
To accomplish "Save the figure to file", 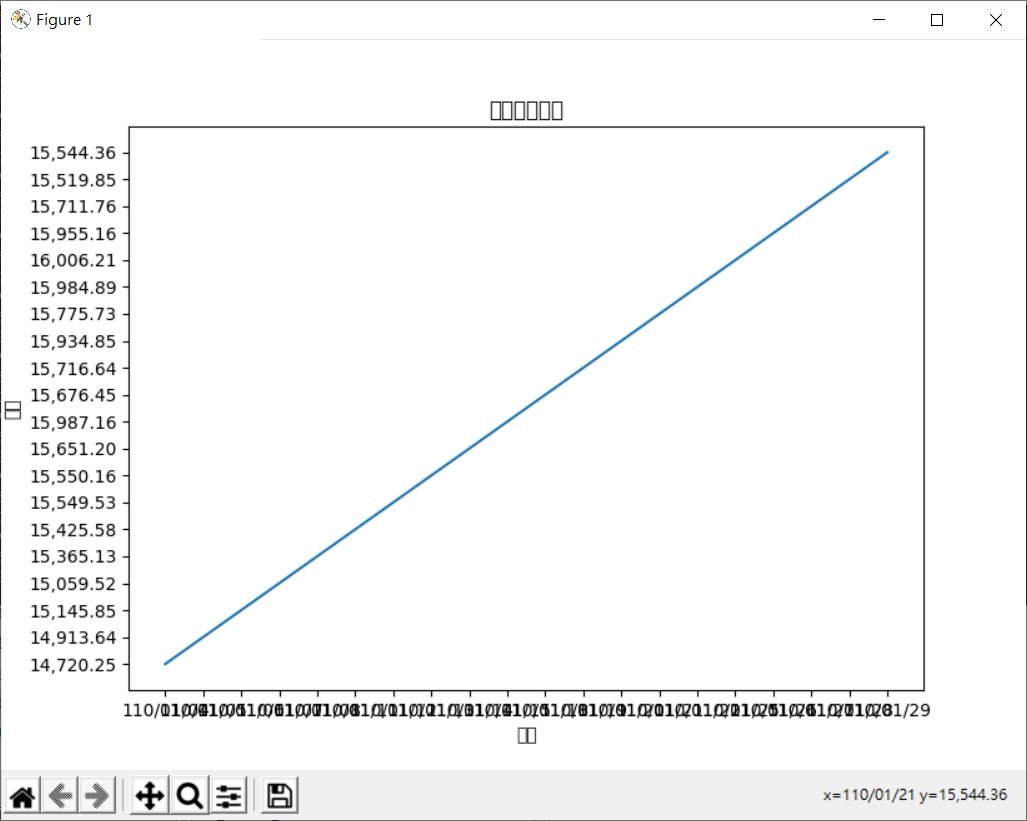I will pyautogui.click(x=280, y=796).
